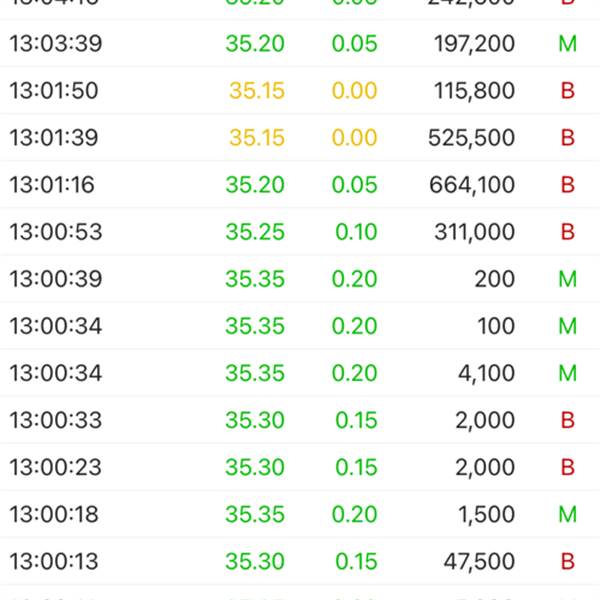Screen dimensions: 600x600
Task: Tap the 115,800 volume at 13:01:50
Action: tap(474, 91)
